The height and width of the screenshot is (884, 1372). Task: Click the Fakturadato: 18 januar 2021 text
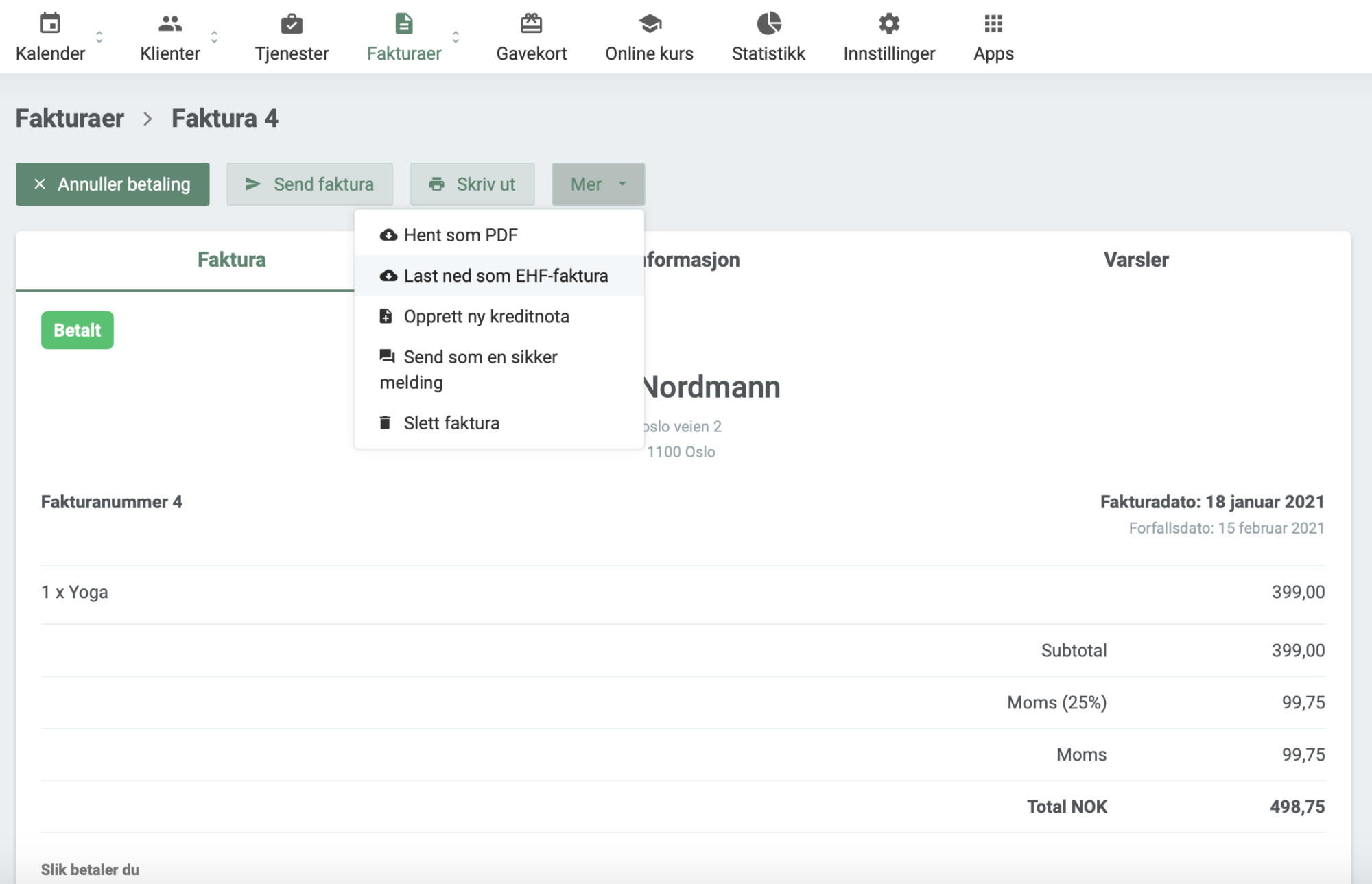tap(1212, 502)
